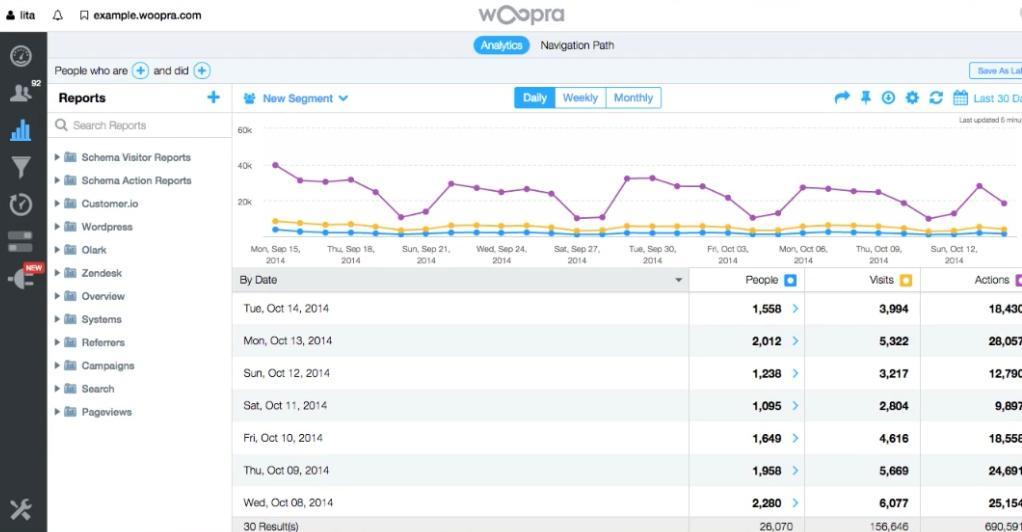Select the Weekly view
The height and width of the screenshot is (532, 1022).
click(x=580, y=98)
